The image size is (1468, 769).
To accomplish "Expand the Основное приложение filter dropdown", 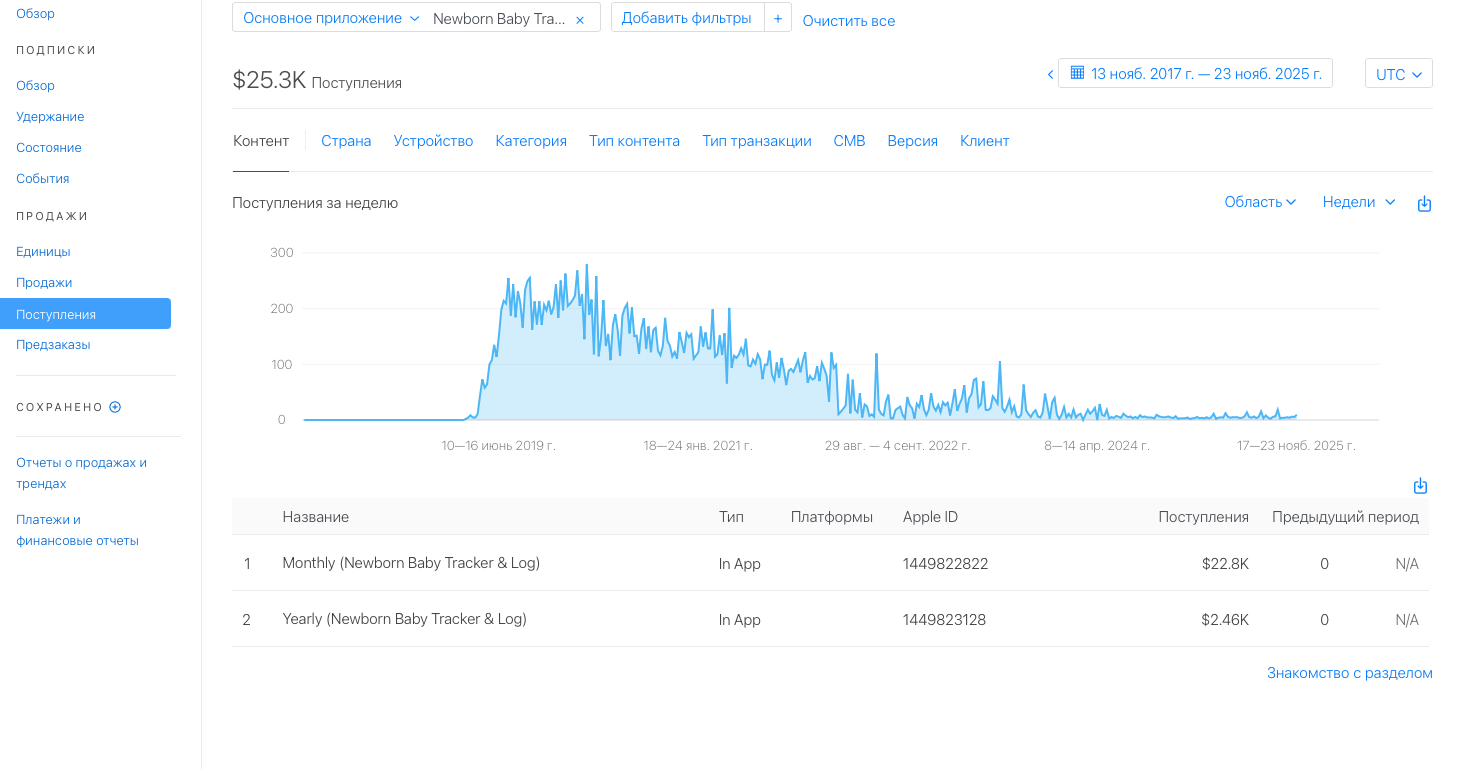I will coord(331,18).
